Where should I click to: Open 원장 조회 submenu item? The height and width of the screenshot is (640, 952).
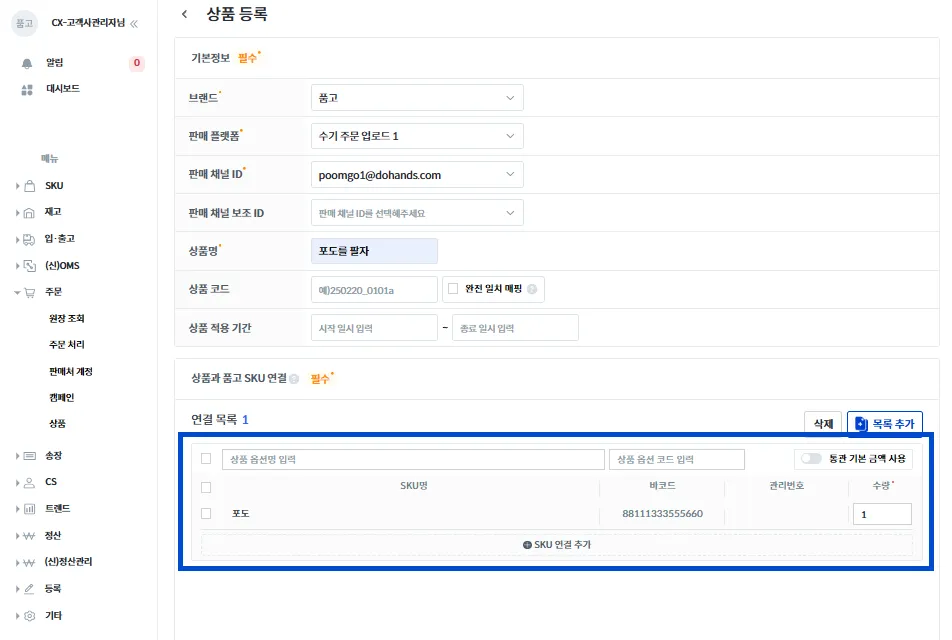click(67, 319)
